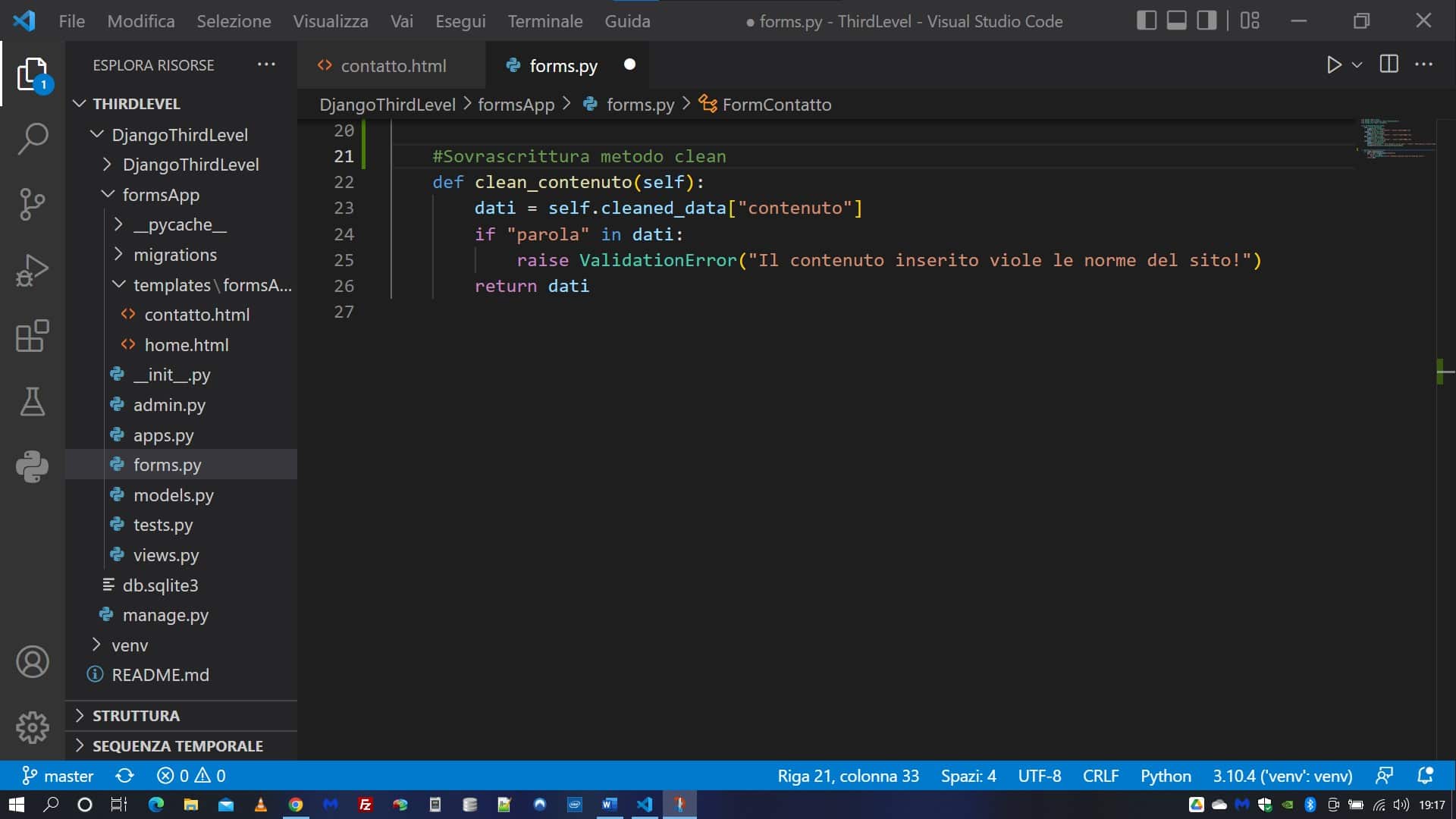Open Source Control view in activity bar
1456x819 pixels.
pyautogui.click(x=33, y=205)
